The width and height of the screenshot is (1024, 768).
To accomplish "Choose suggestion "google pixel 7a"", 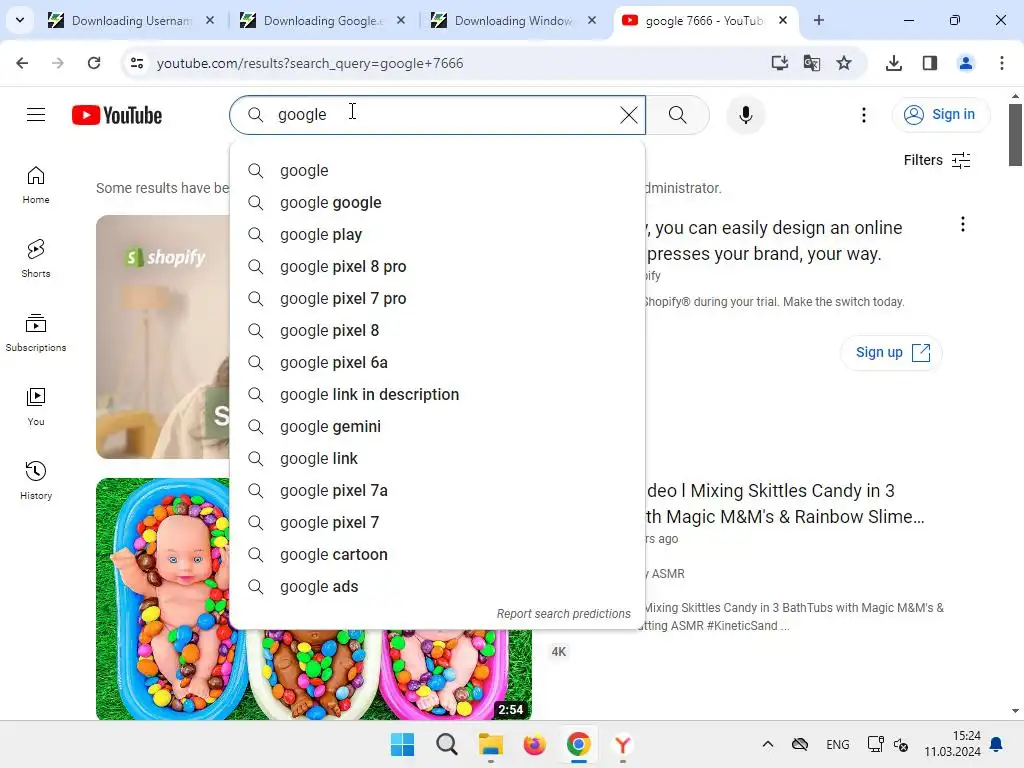I will [x=437, y=490].
